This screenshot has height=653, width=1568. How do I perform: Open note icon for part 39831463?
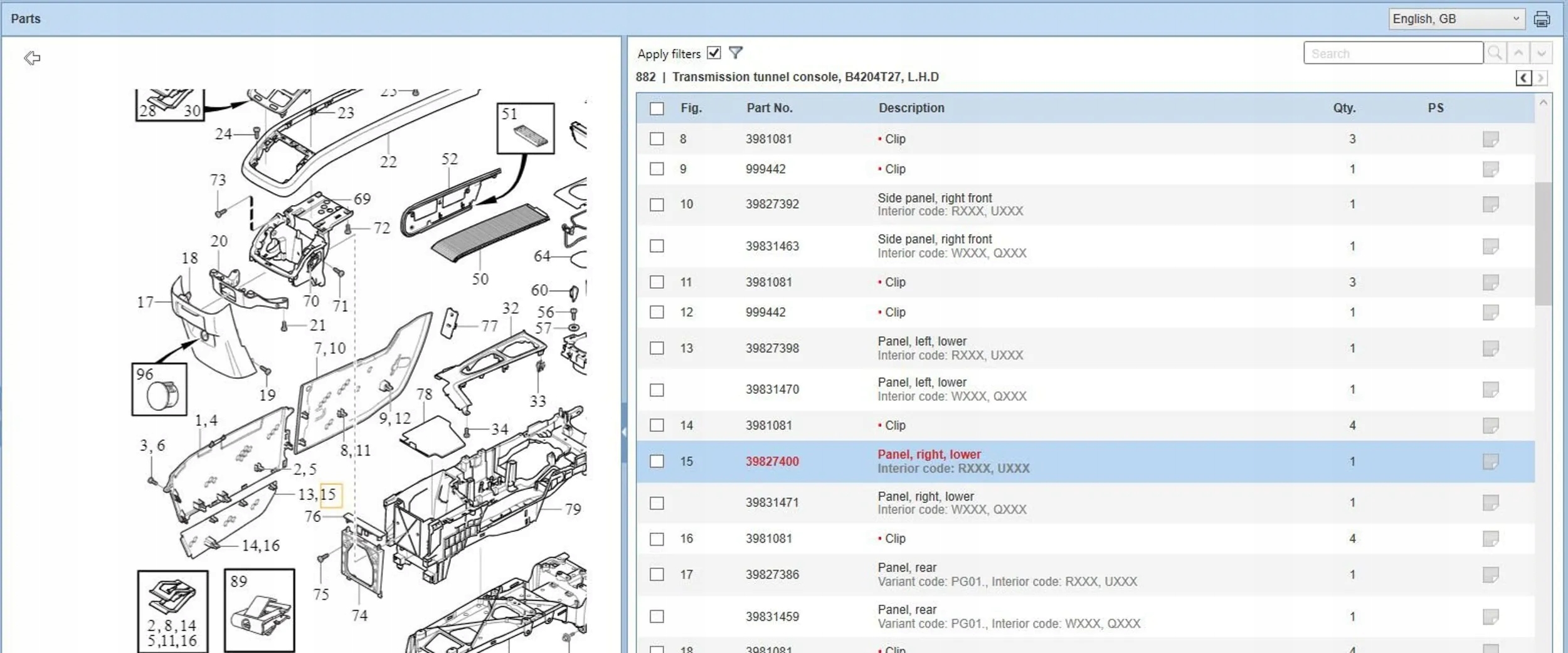[x=1490, y=246]
